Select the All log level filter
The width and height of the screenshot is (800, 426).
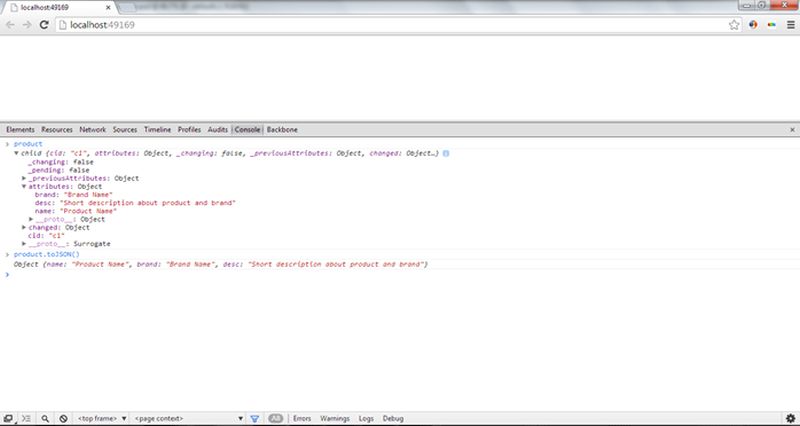(276, 418)
